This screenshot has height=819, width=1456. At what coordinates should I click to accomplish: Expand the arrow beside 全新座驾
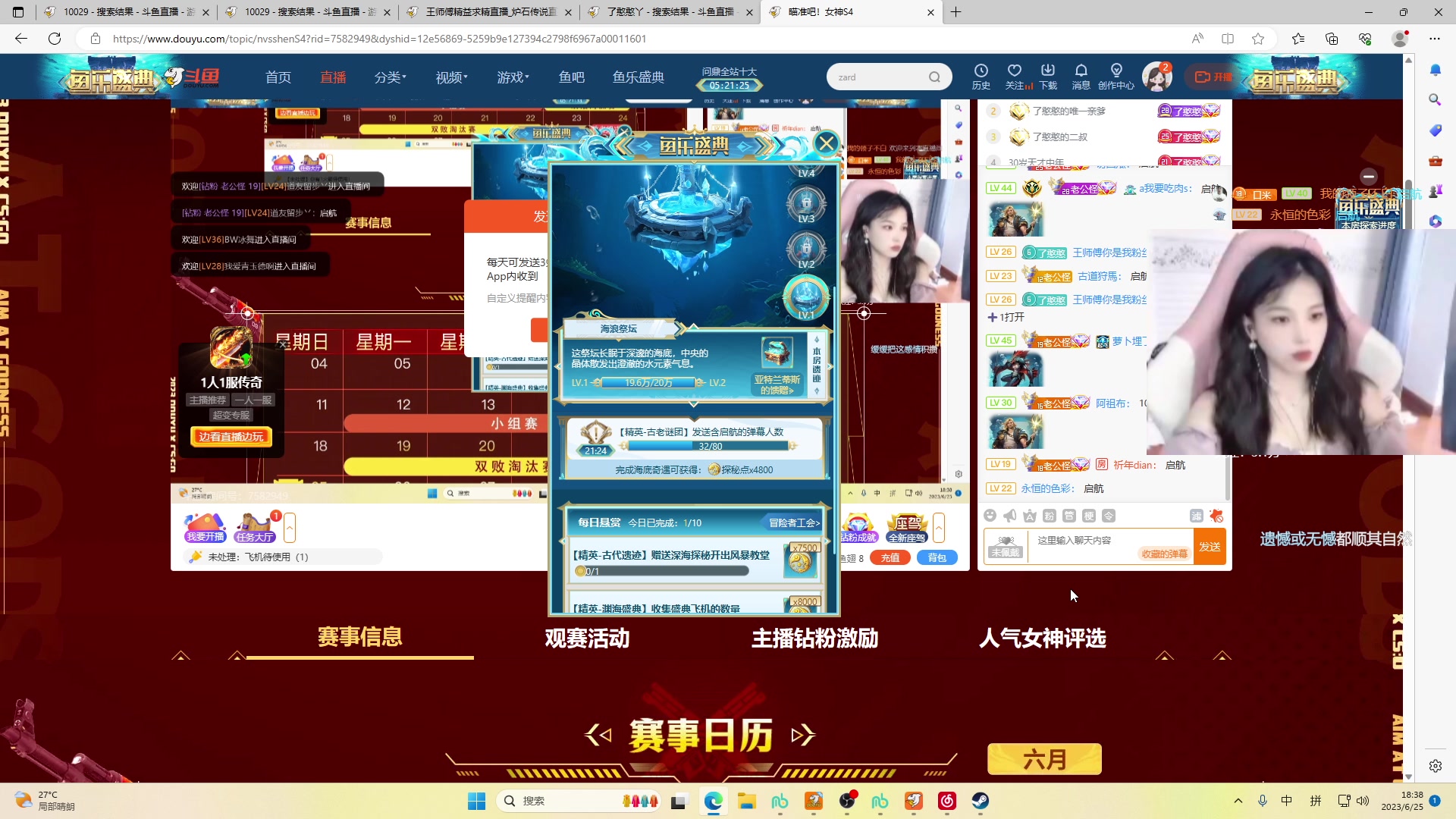click(939, 528)
